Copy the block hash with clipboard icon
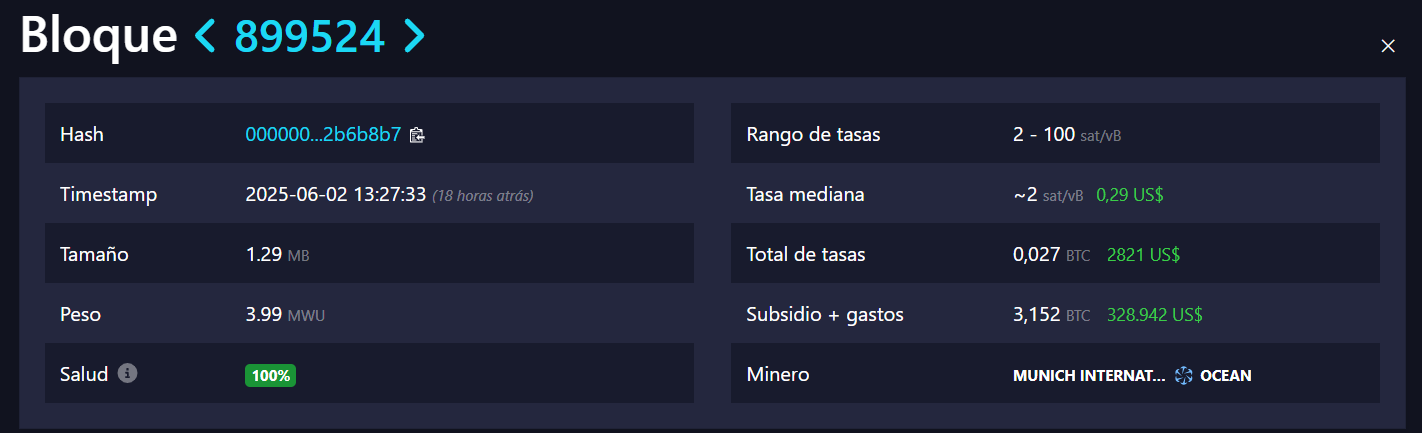Screen dimensions: 1422x433 pos(418,134)
